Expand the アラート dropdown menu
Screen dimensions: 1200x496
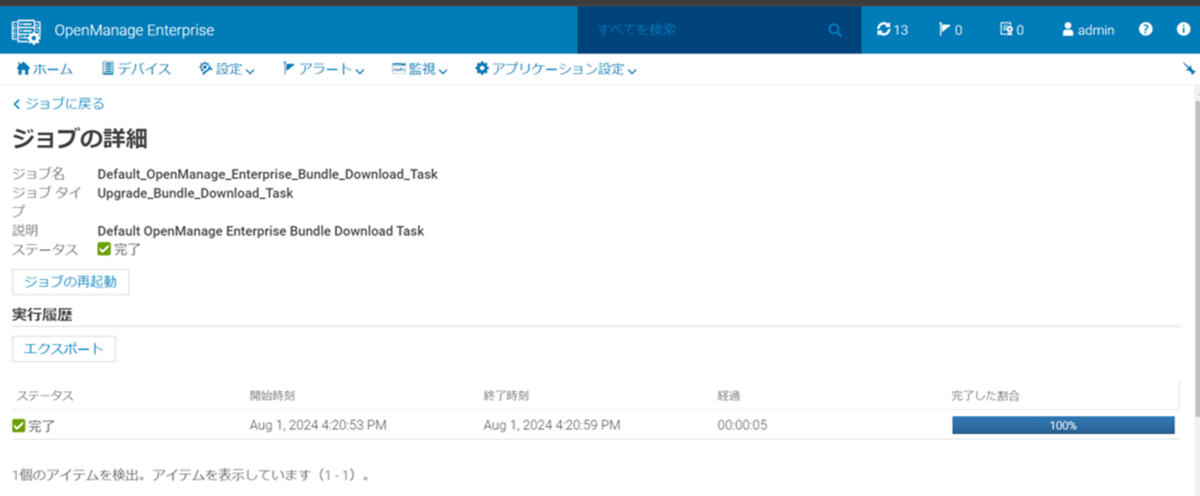pos(323,69)
